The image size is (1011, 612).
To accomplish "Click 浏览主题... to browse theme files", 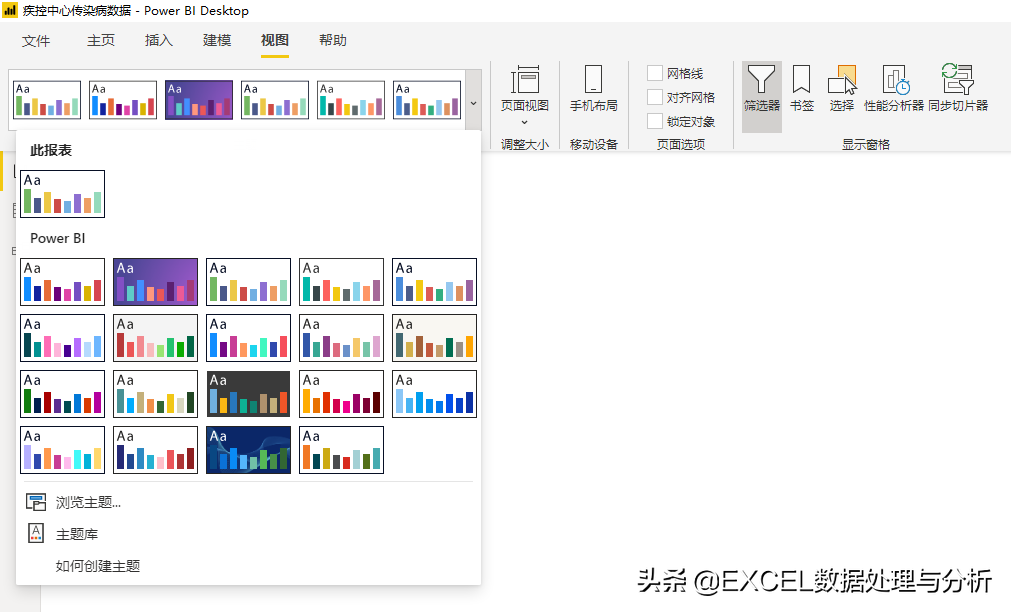I will click(88, 502).
